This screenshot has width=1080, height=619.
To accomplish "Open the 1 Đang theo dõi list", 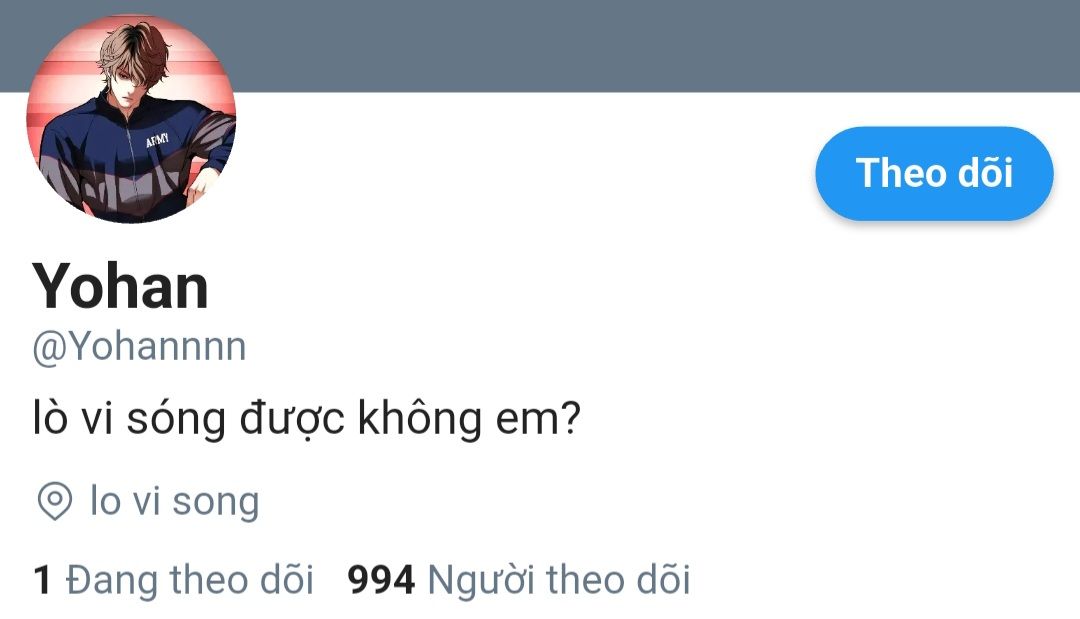I will 173,579.
